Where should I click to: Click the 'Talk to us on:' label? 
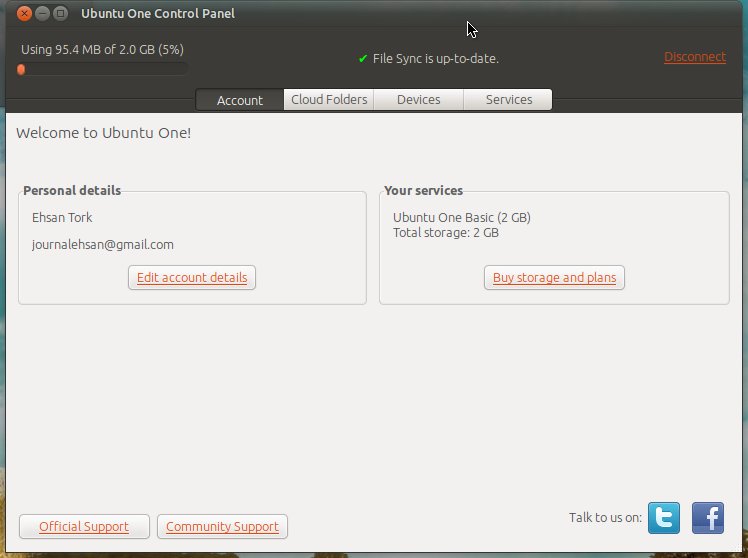[605, 517]
